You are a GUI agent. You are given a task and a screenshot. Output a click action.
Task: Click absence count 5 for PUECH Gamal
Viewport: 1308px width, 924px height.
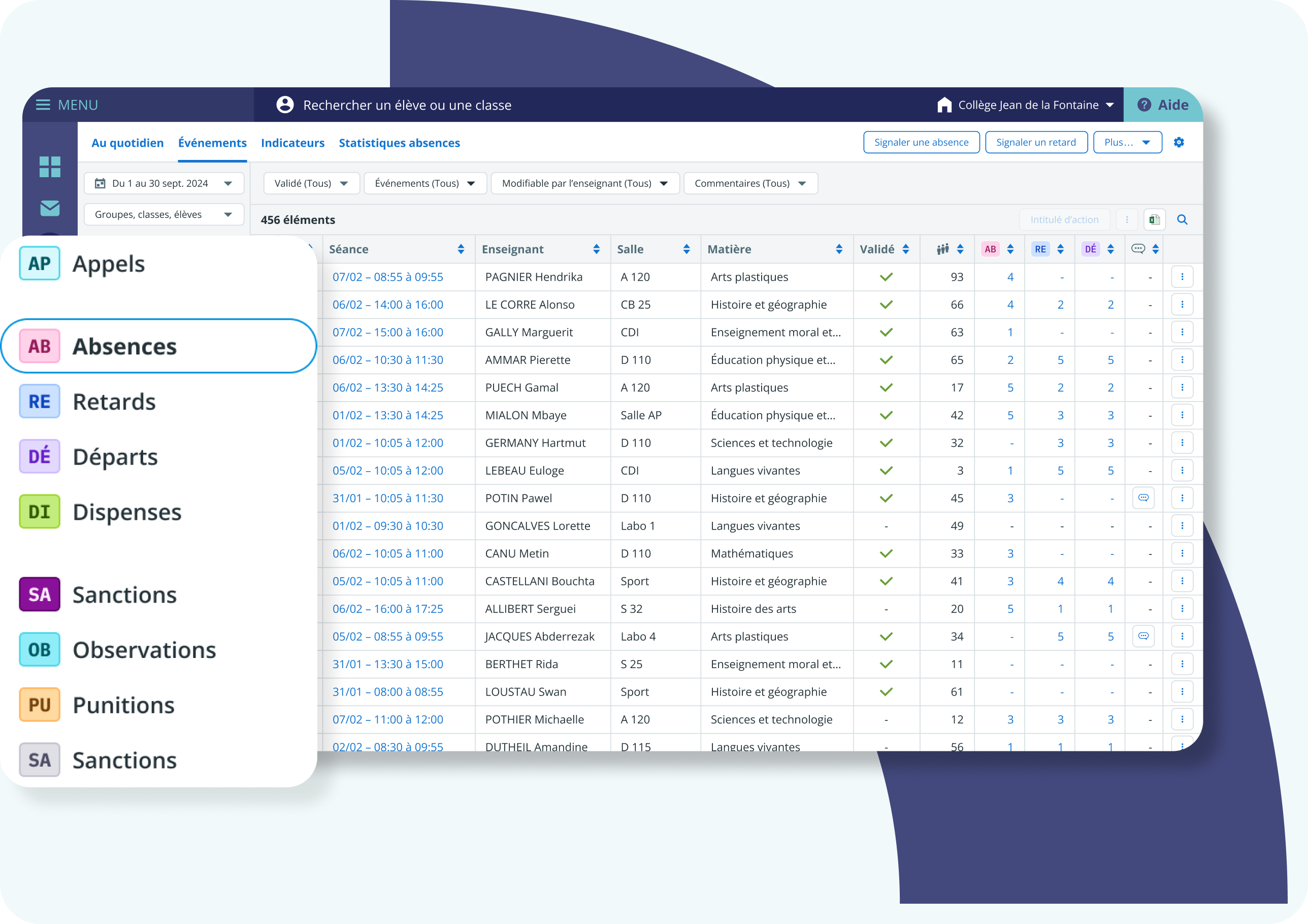pyautogui.click(x=1010, y=388)
